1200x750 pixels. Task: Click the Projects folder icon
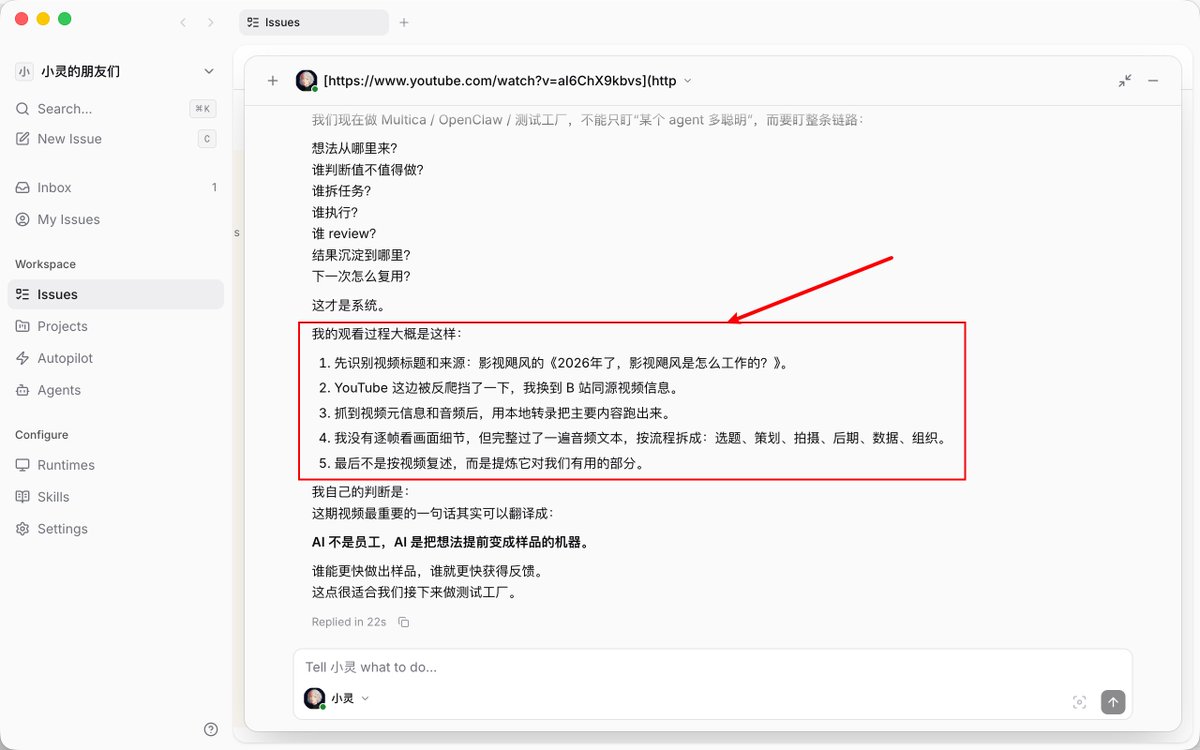click(x=22, y=326)
